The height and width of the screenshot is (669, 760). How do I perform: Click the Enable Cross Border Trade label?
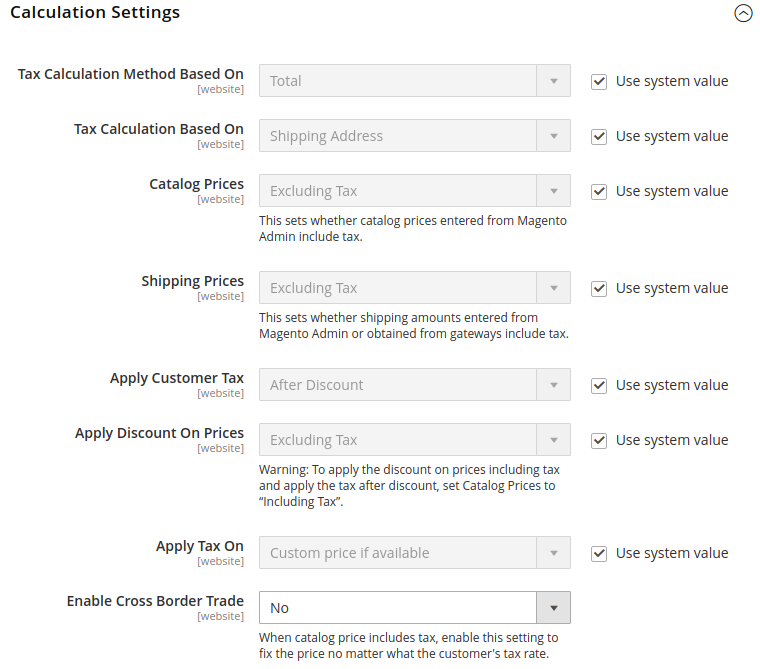click(155, 601)
